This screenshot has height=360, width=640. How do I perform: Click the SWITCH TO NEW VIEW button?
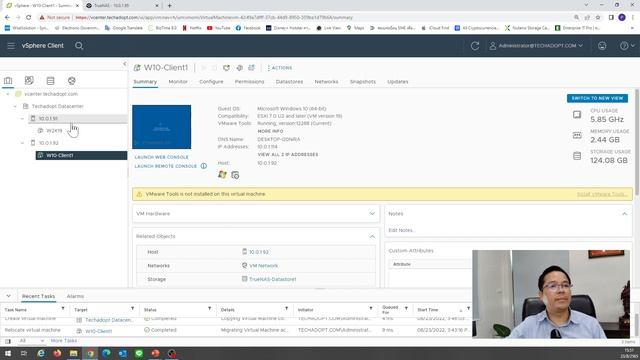coord(597,98)
